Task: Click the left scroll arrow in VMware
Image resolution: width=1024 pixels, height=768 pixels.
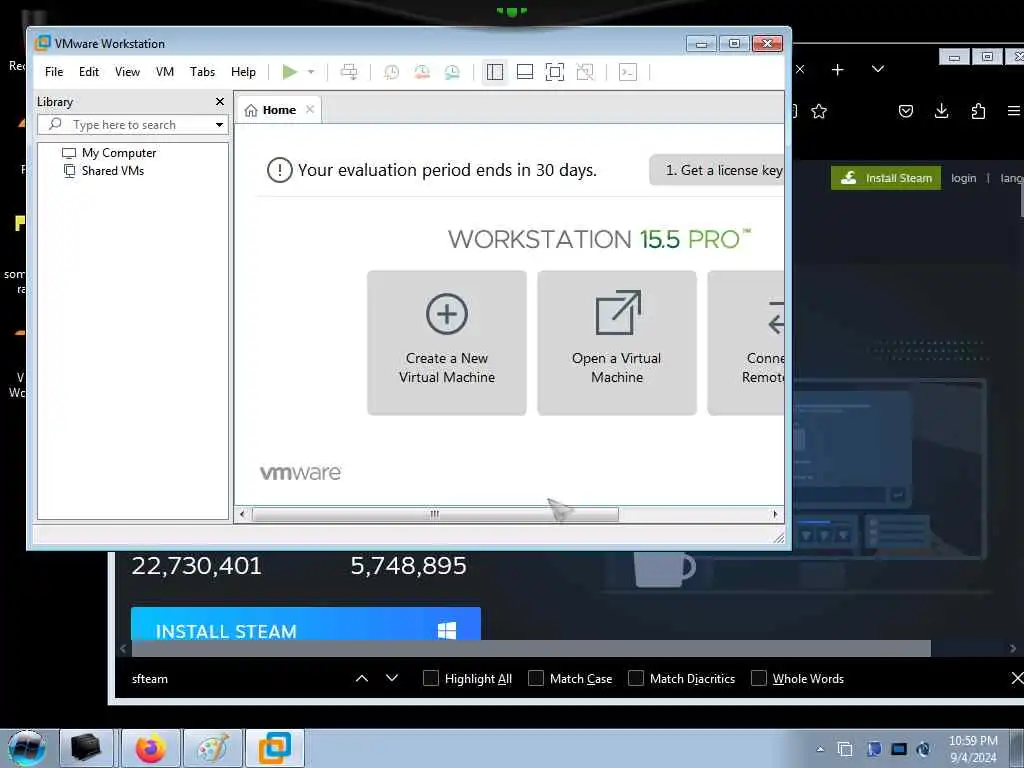Action: click(x=242, y=514)
